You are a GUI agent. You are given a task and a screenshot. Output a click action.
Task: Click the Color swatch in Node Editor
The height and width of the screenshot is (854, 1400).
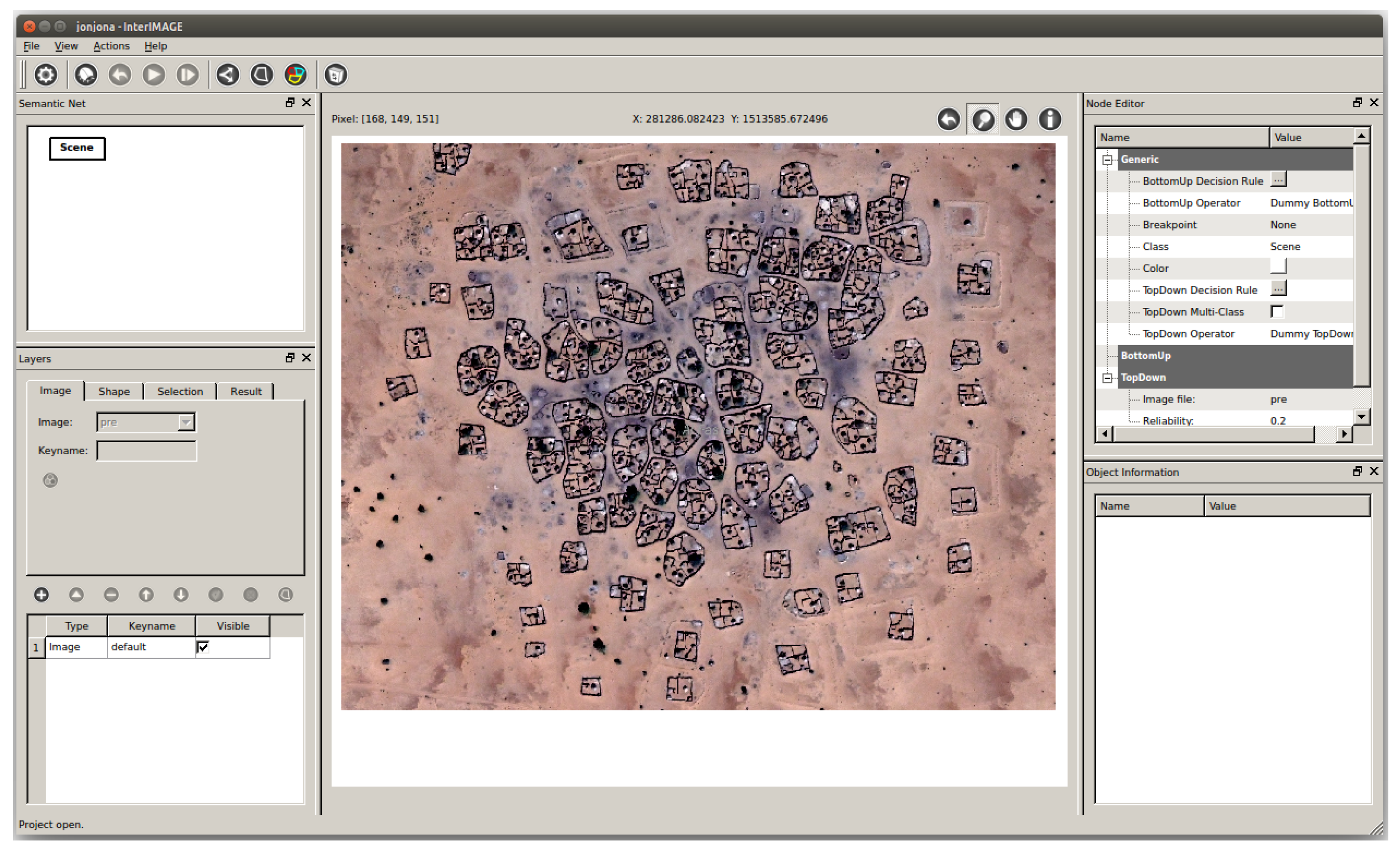click(x=1278, y=266)
